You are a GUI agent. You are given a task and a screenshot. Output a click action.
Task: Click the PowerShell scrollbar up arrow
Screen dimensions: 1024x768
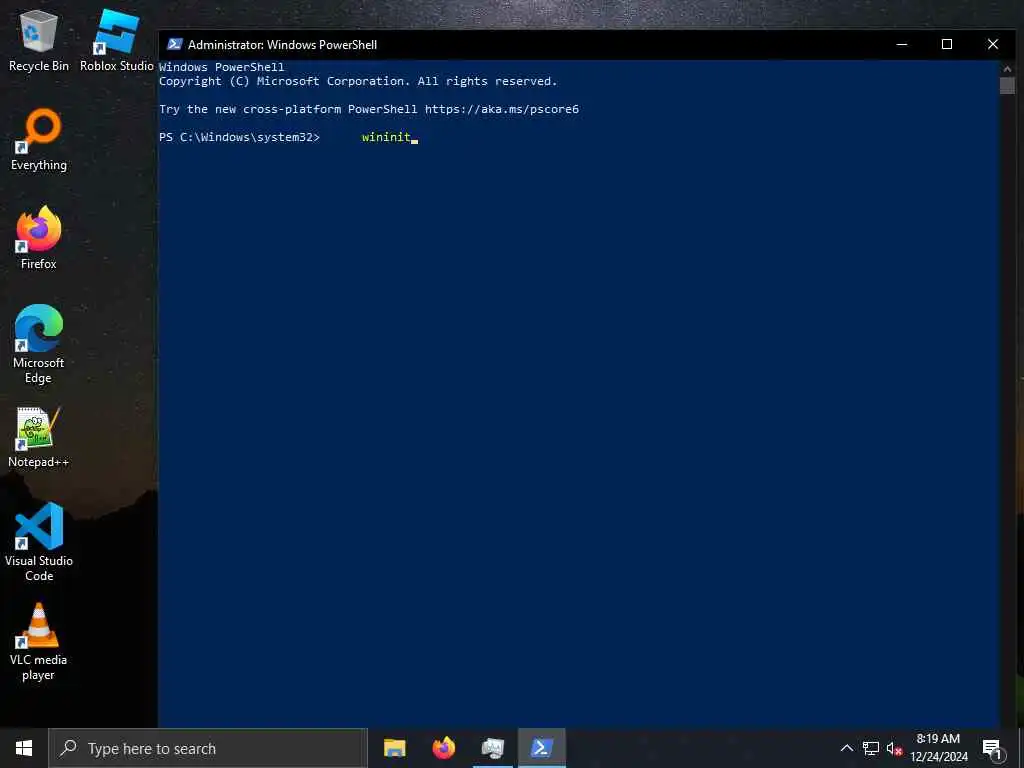[1007, 68]
